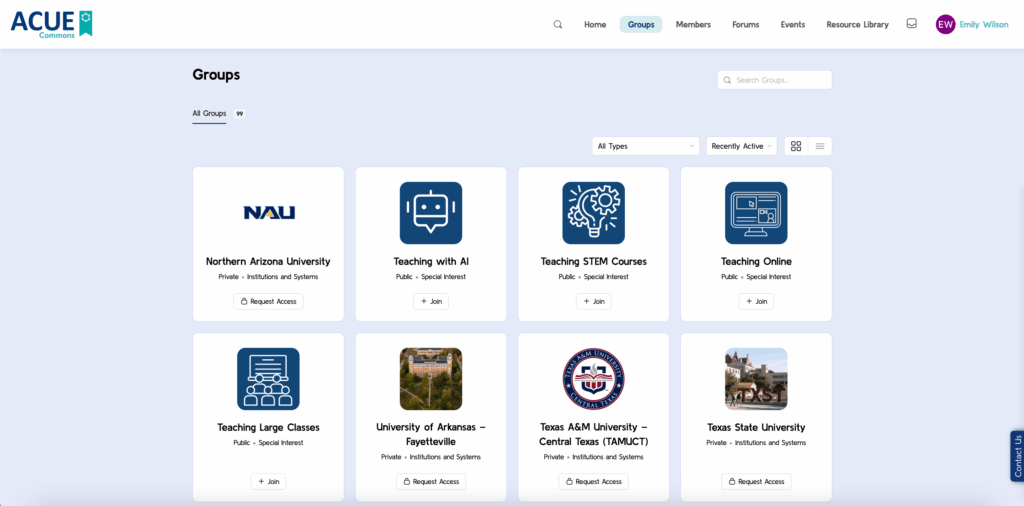Click the ACUE Commons logo
The height and width of the screenshot is (506, 1024).
tap(52, 24)
